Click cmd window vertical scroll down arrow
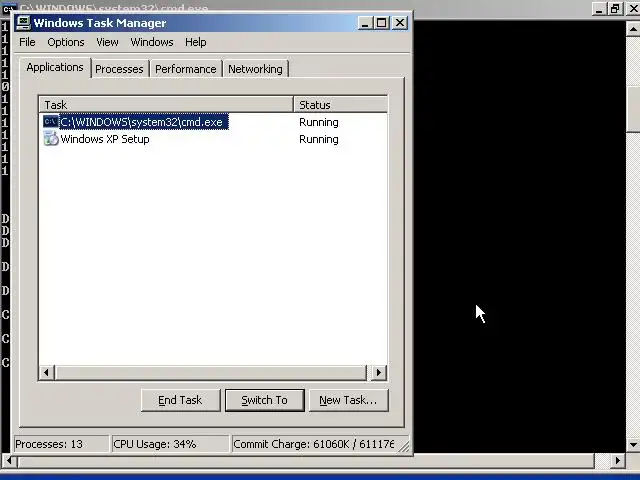The width and height of the screenshot is (640, 480). point(633,444)
